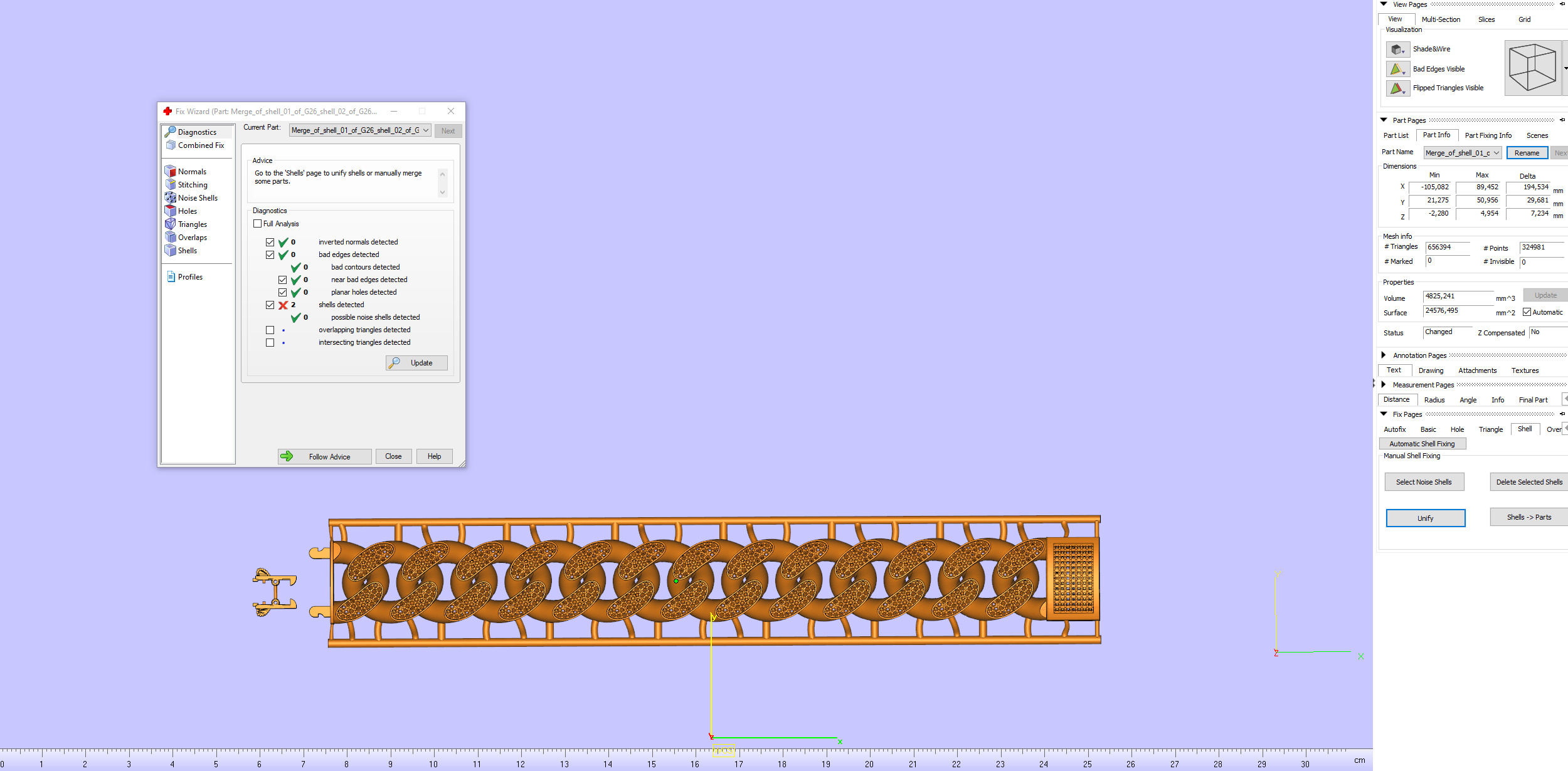
Task: Click the Unify shells button
Action: 1425,518
